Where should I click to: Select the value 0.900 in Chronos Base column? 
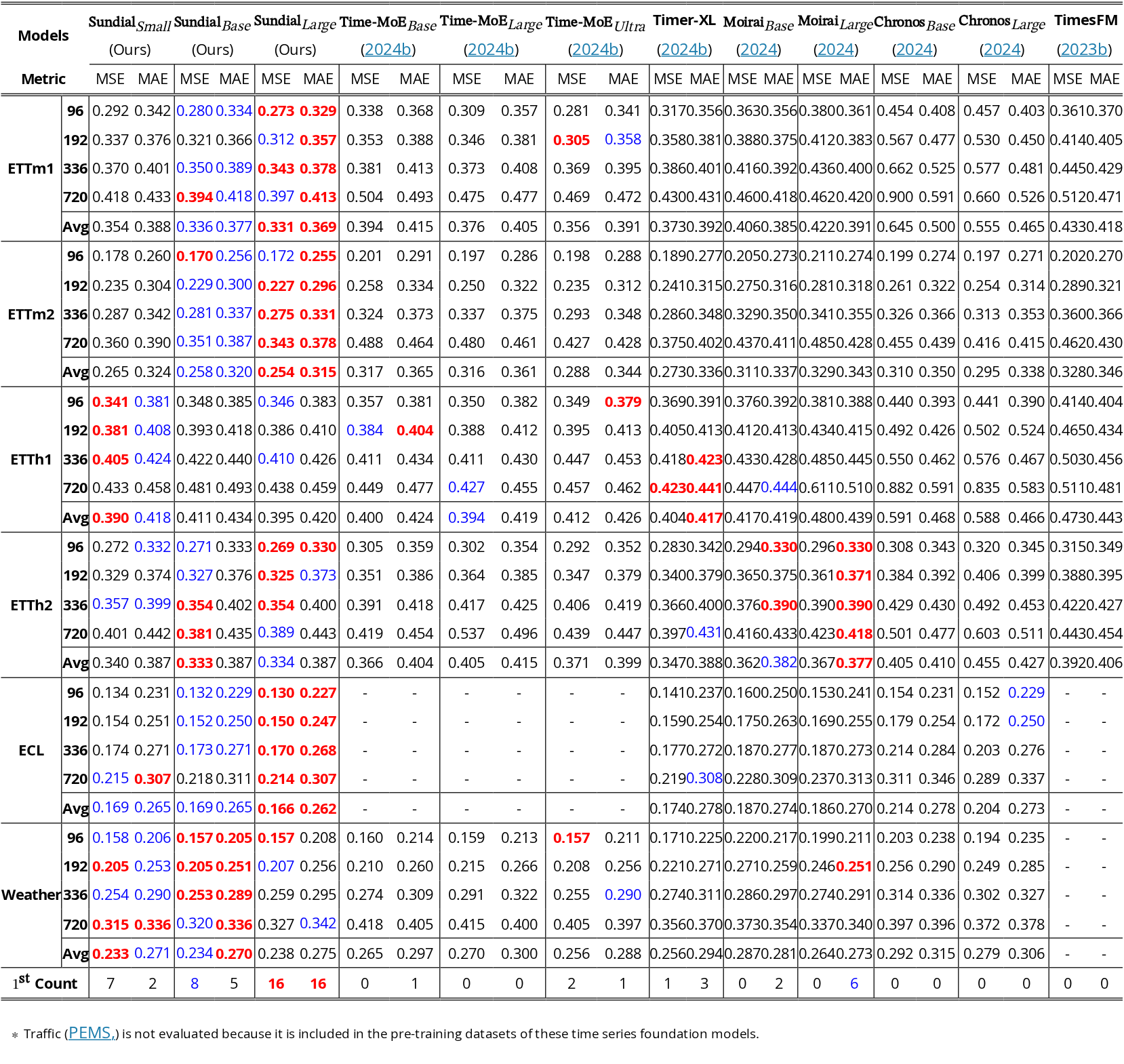click(x=895, y=197)
